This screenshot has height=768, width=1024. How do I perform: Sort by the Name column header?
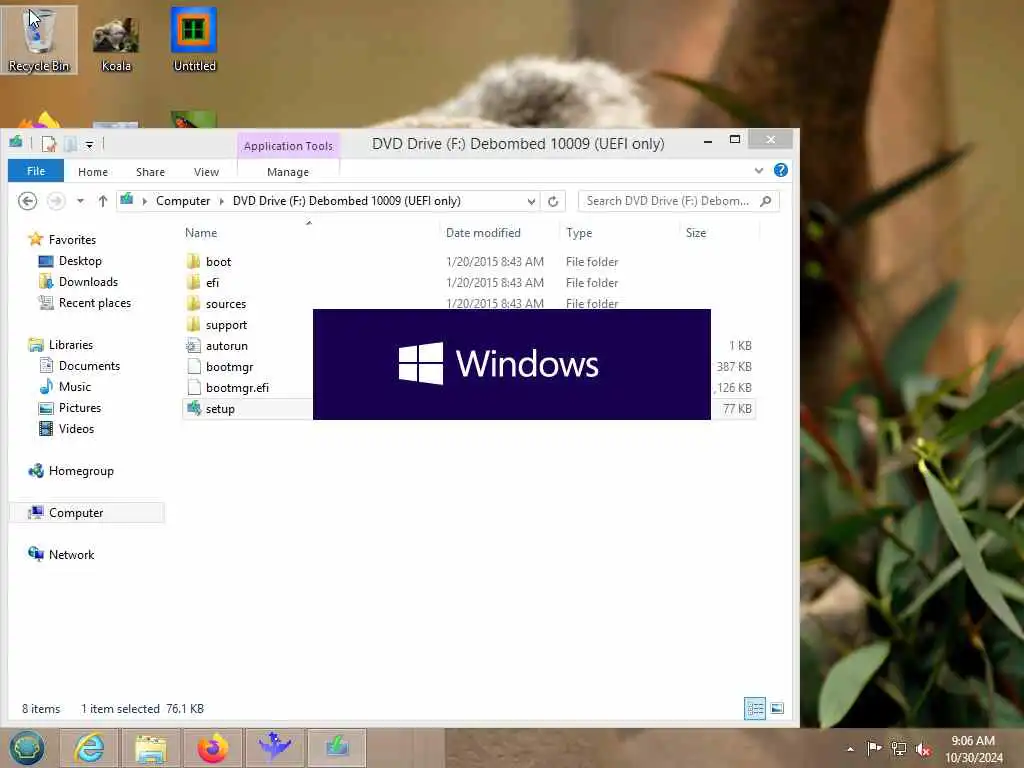(x=200, y=232)
